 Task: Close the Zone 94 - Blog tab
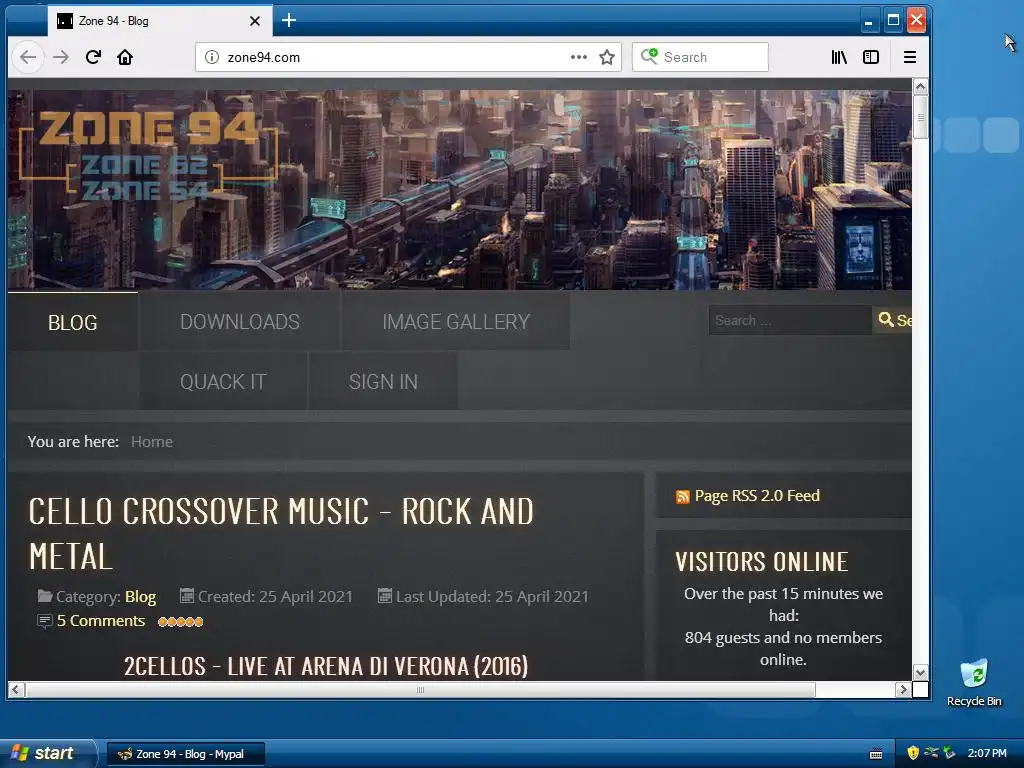pos(255,21)
